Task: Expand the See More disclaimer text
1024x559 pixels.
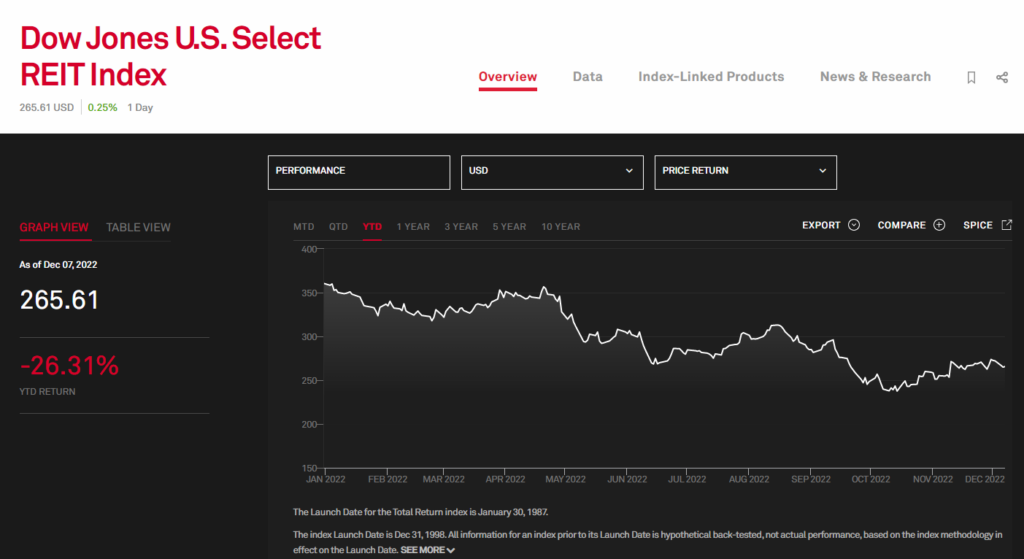Action: 427,550
